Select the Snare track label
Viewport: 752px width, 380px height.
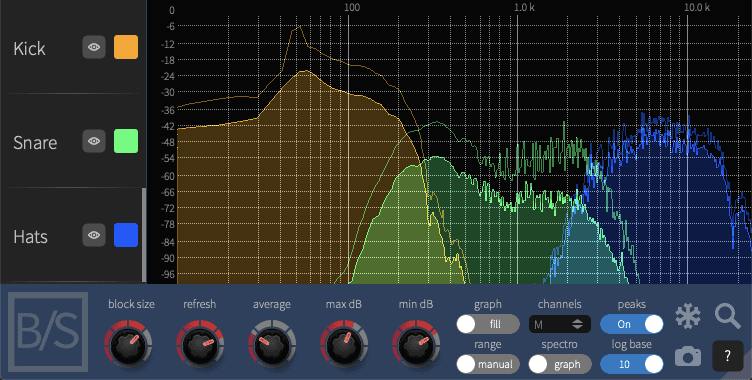tap(35, 142)
